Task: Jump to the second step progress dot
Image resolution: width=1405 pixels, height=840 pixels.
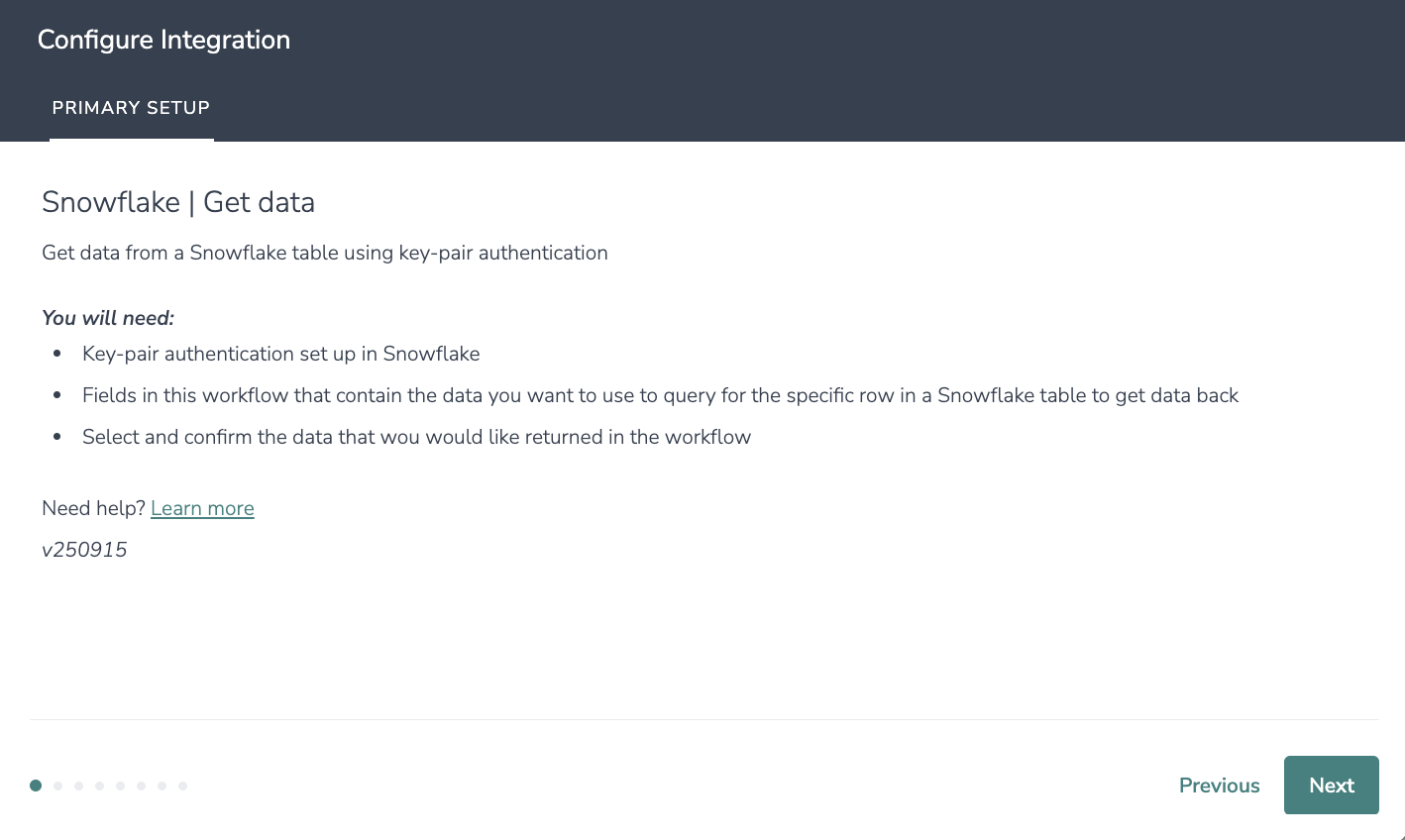Action: [x=57, y=786]
